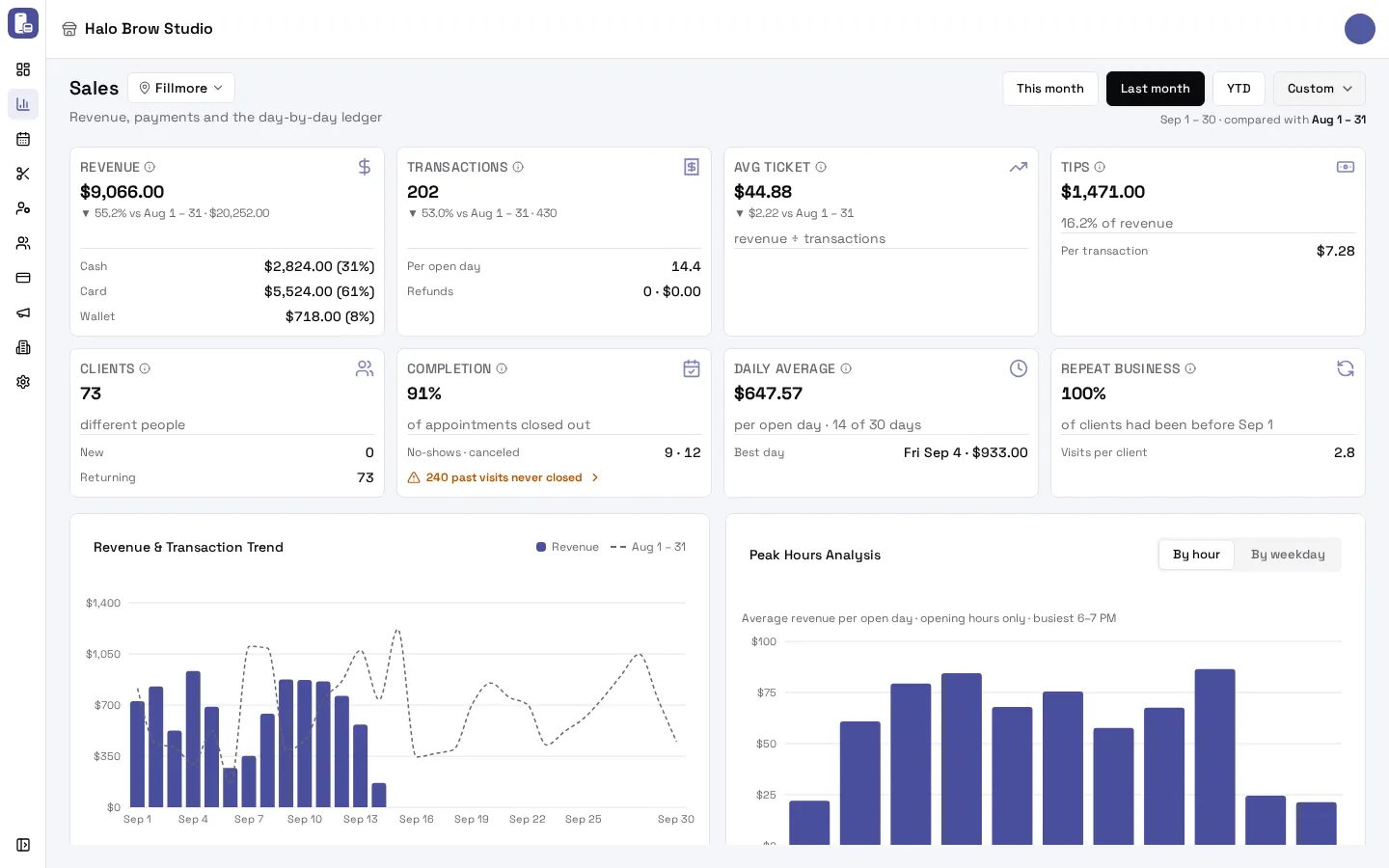
Task: Click the Sep 16 axis label
Action: [417, 819]
